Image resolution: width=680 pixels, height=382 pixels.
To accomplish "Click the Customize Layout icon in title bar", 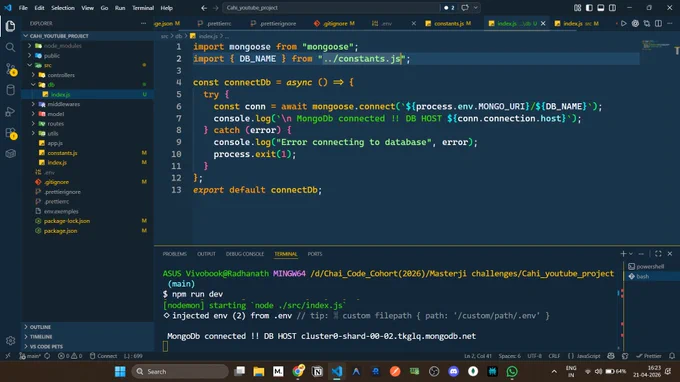I will coord(578,8).
